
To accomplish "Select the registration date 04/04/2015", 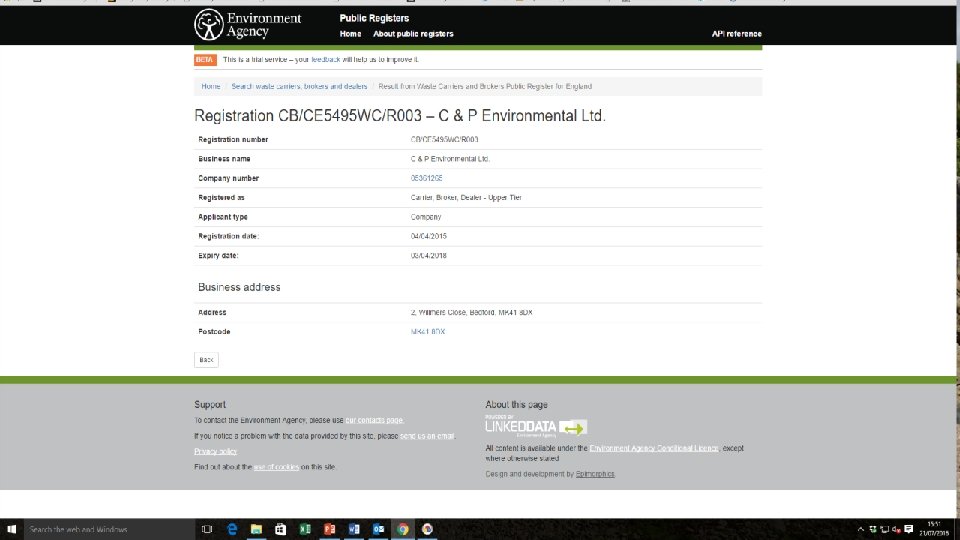I will (x=429, y=236).
